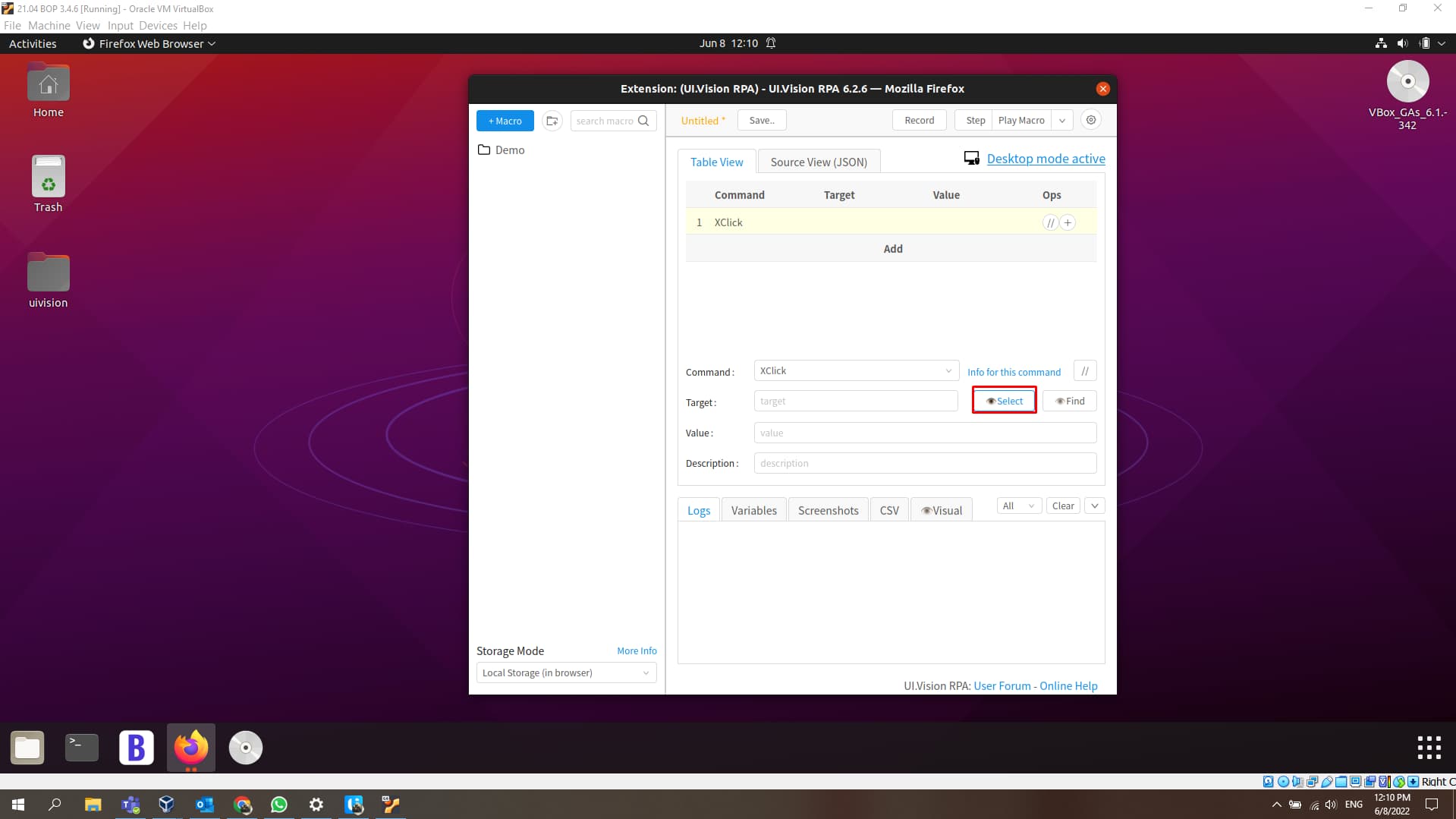The image size is (1456, 819).
Task: Switch to Source View (JSON) tab
Action: click(819, 162)
